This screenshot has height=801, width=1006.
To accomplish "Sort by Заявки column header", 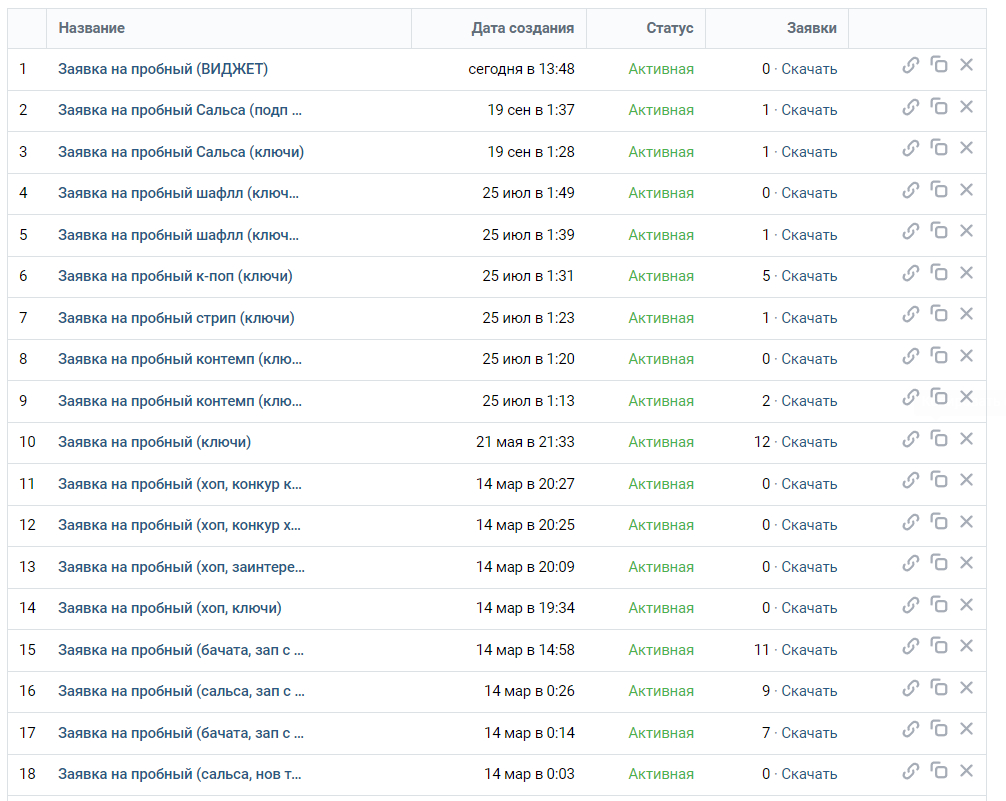I will click(812, 28).
